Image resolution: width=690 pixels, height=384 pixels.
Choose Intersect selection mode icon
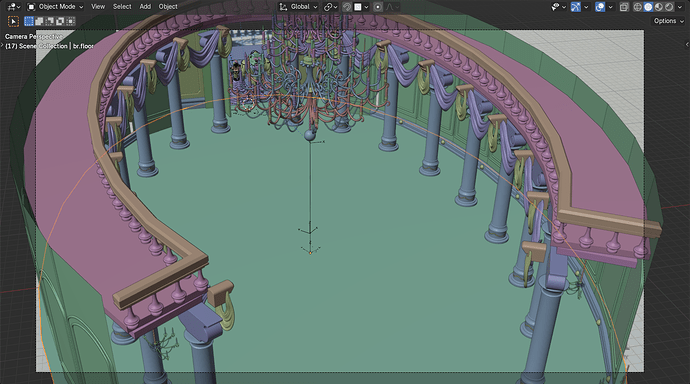point(70,21)
